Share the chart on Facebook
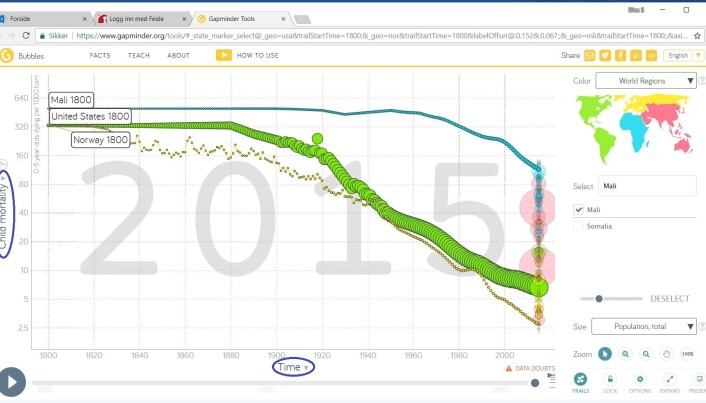706x403 pixels. point(620,55)
